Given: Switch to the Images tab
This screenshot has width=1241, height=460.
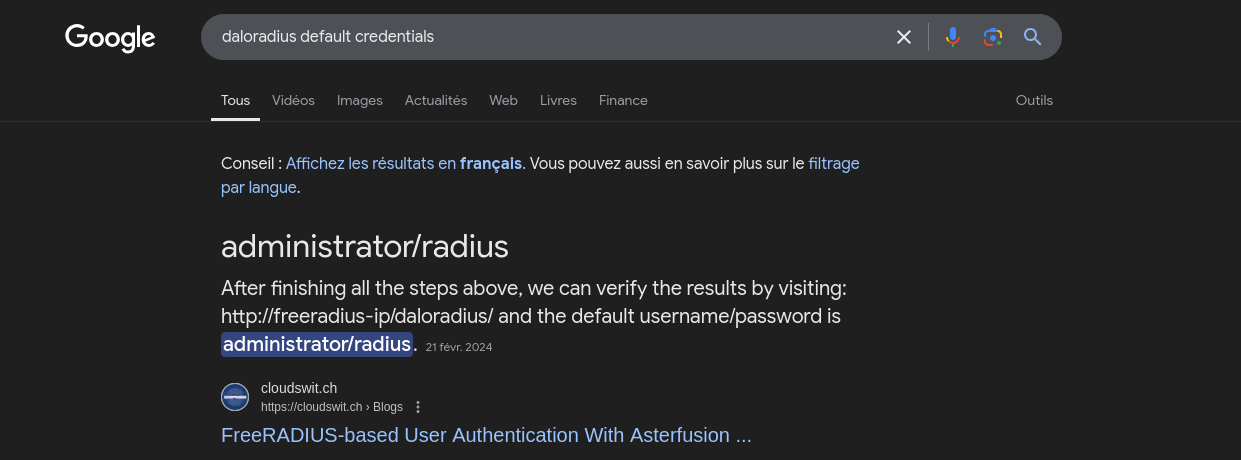Looking at the screenshot, I should [360, 100].
